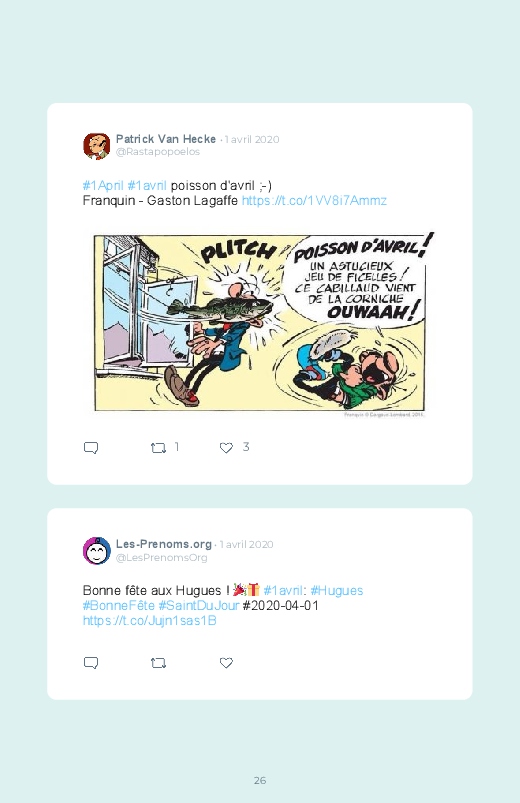Viewport: 520px width, 803px height.
Task: Click the Les-Prenoms.org display name
Action: [x=164, y=543]
